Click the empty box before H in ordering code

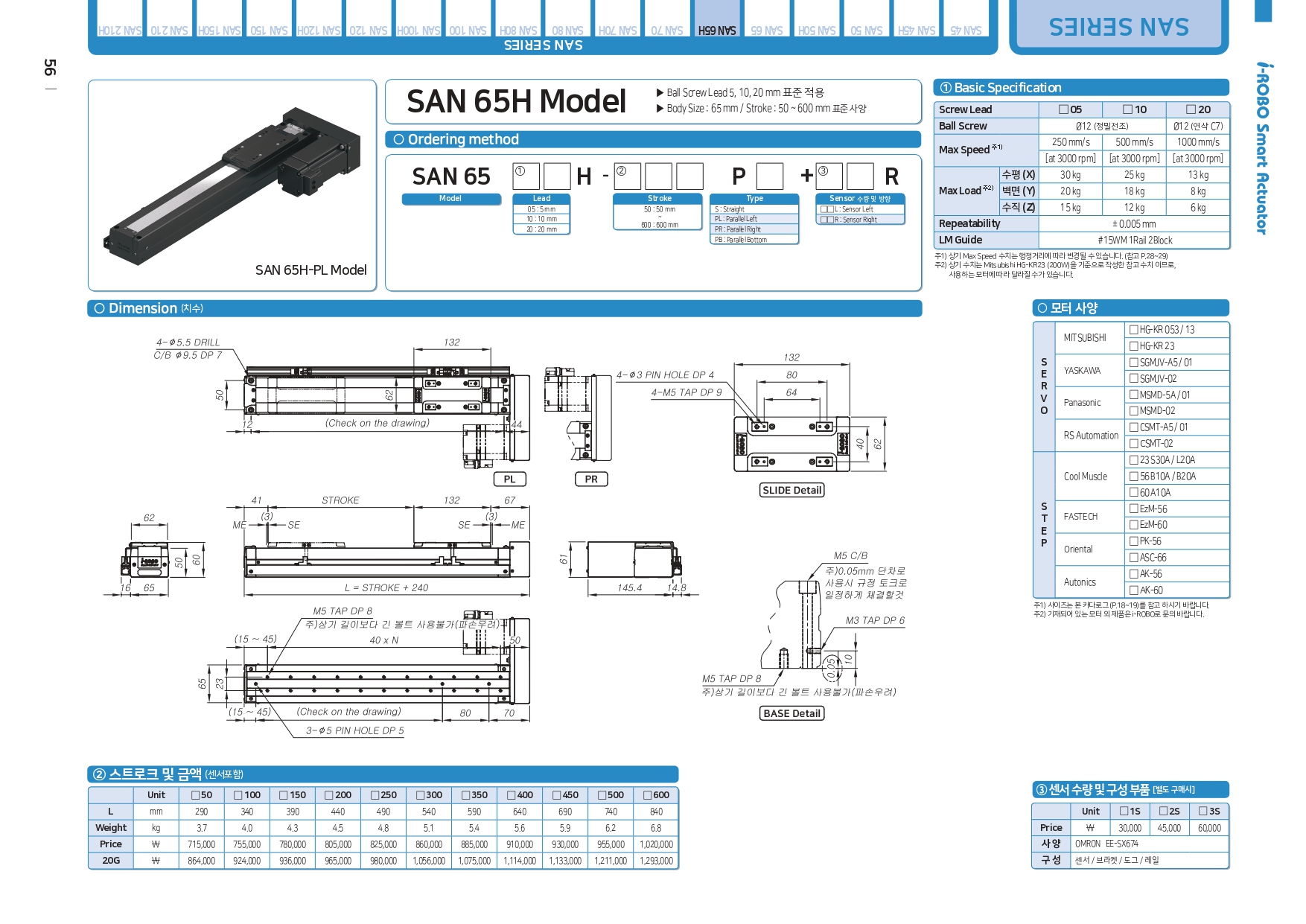click(x=557, y=177)
